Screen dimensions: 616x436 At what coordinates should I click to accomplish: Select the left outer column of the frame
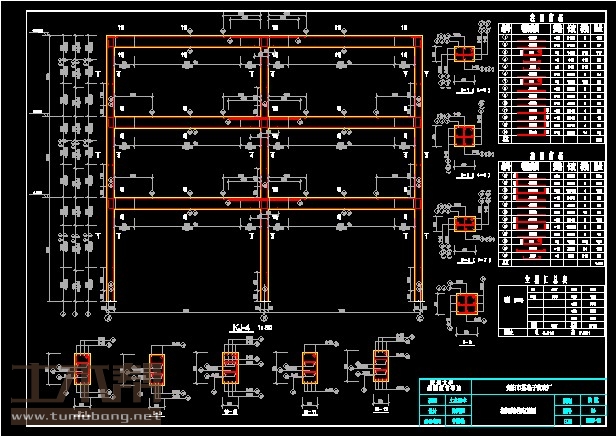tap(111, 180)
